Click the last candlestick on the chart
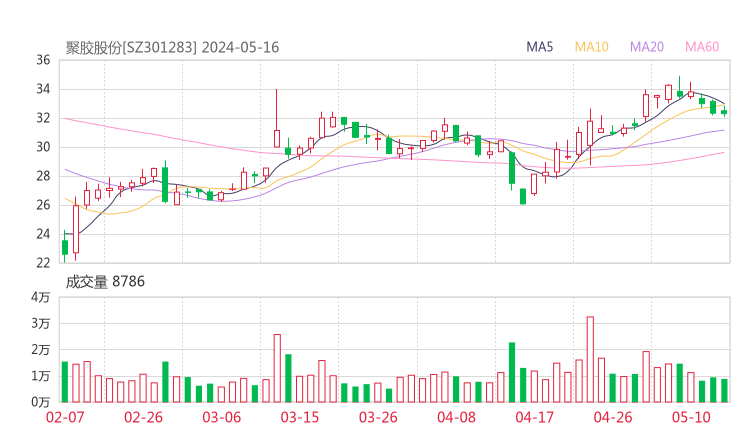Viewport: 740px width, 440px height. (x=724, y=112)
